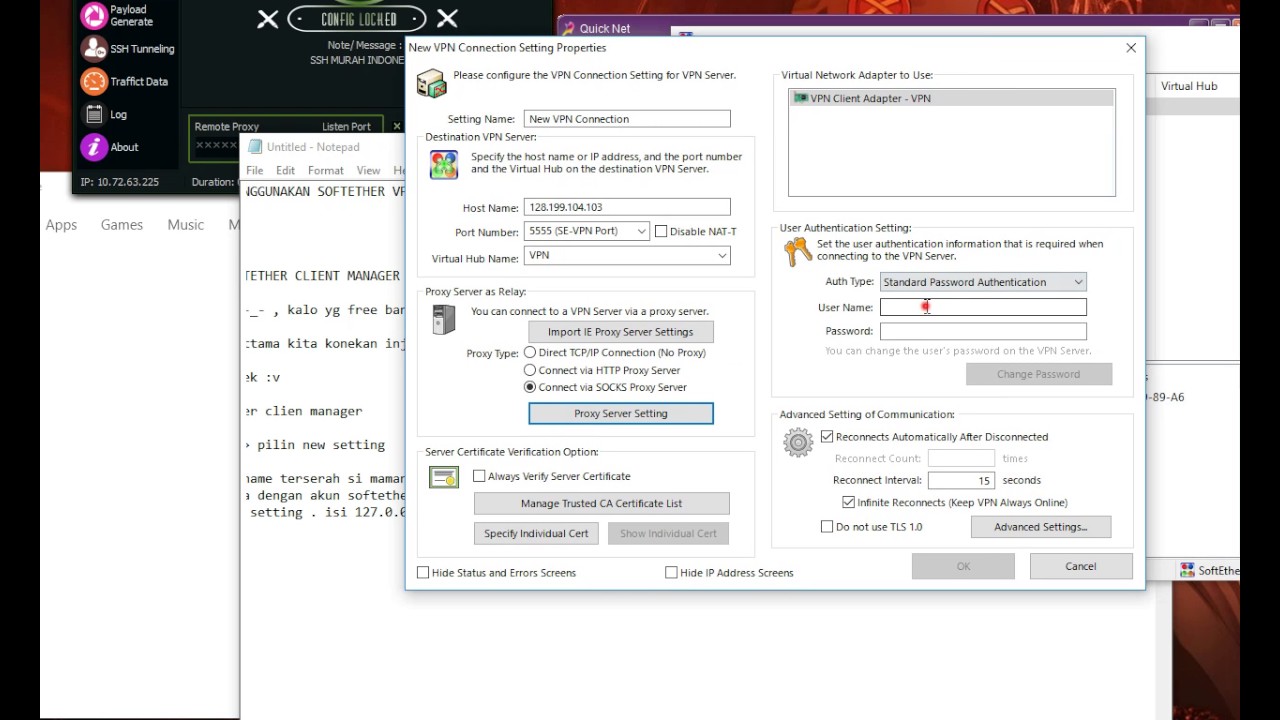
Task: Close the VPN Connection Setting Properties dialog
Action: coord(1131,48)
